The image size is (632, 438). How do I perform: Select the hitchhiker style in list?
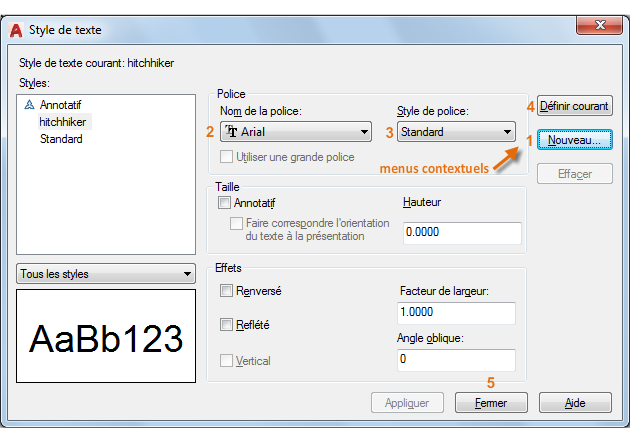click(64, 122)
